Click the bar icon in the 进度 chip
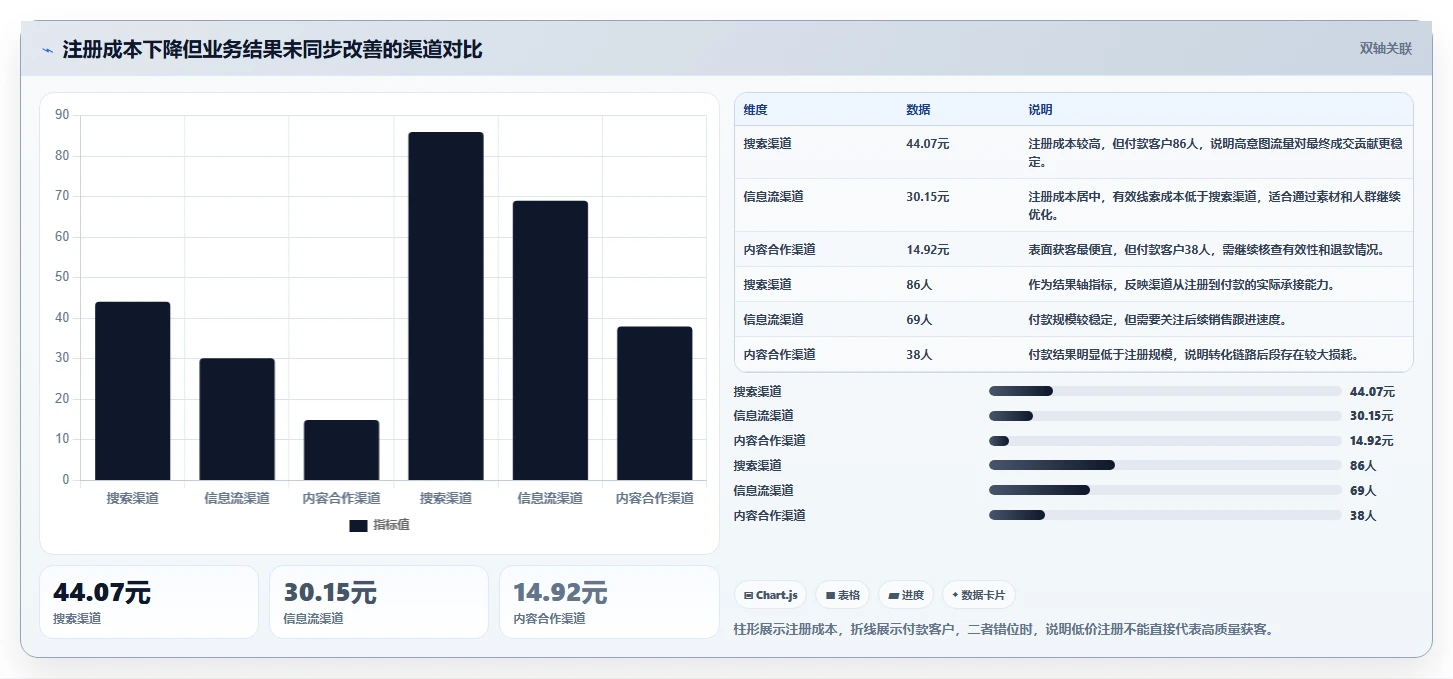Screen dimensions: 1453x679 point(893,595)
